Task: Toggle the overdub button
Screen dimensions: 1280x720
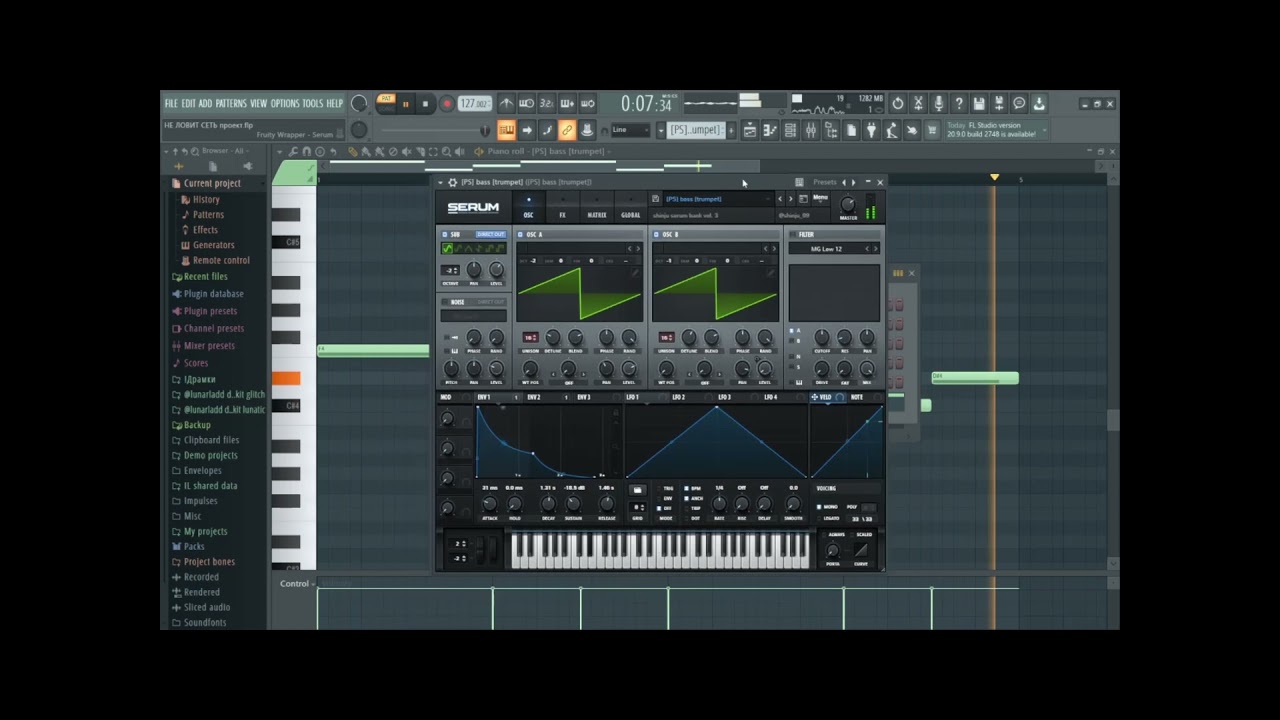Action: pos(567,104)
